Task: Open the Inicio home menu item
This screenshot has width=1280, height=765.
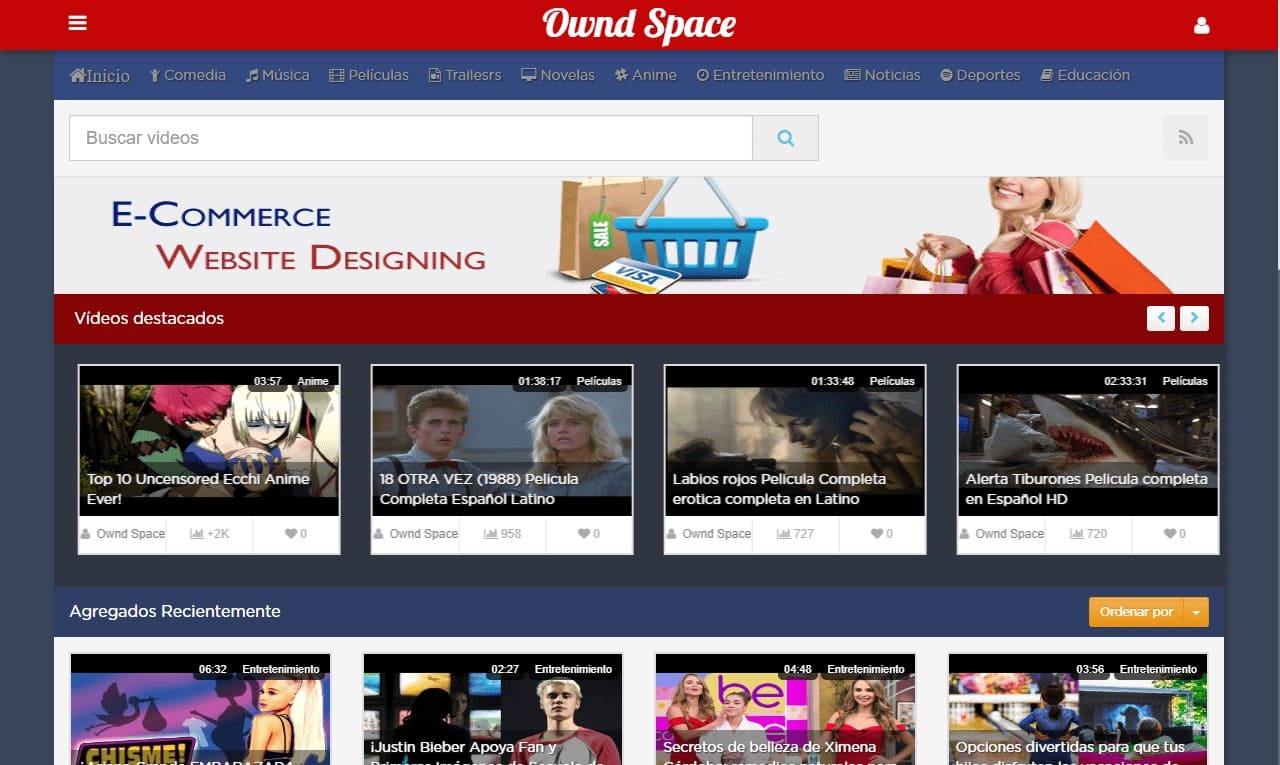Action: point(100,75)
